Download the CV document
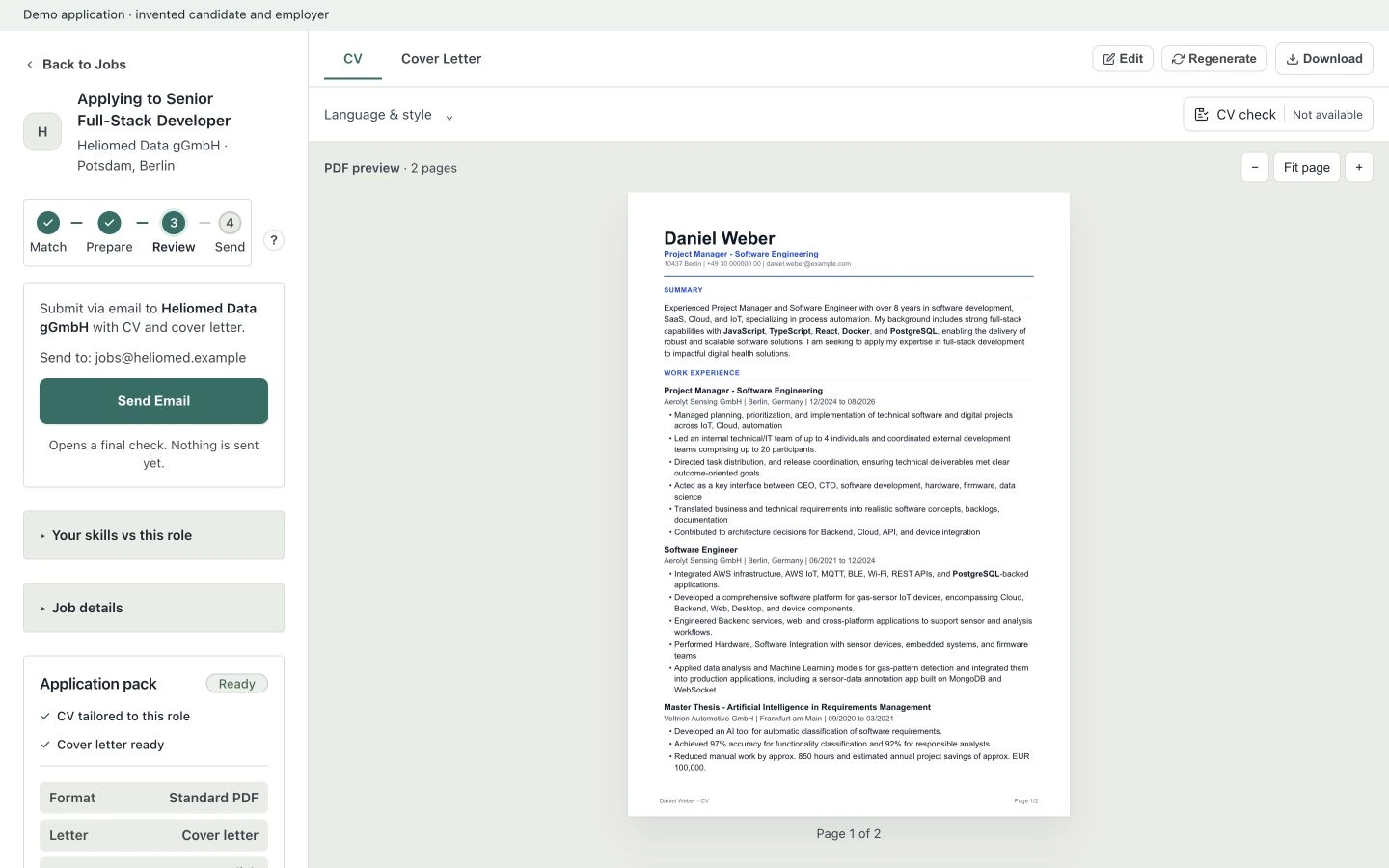This screenshot has height=868, width=1389. 1324,59
